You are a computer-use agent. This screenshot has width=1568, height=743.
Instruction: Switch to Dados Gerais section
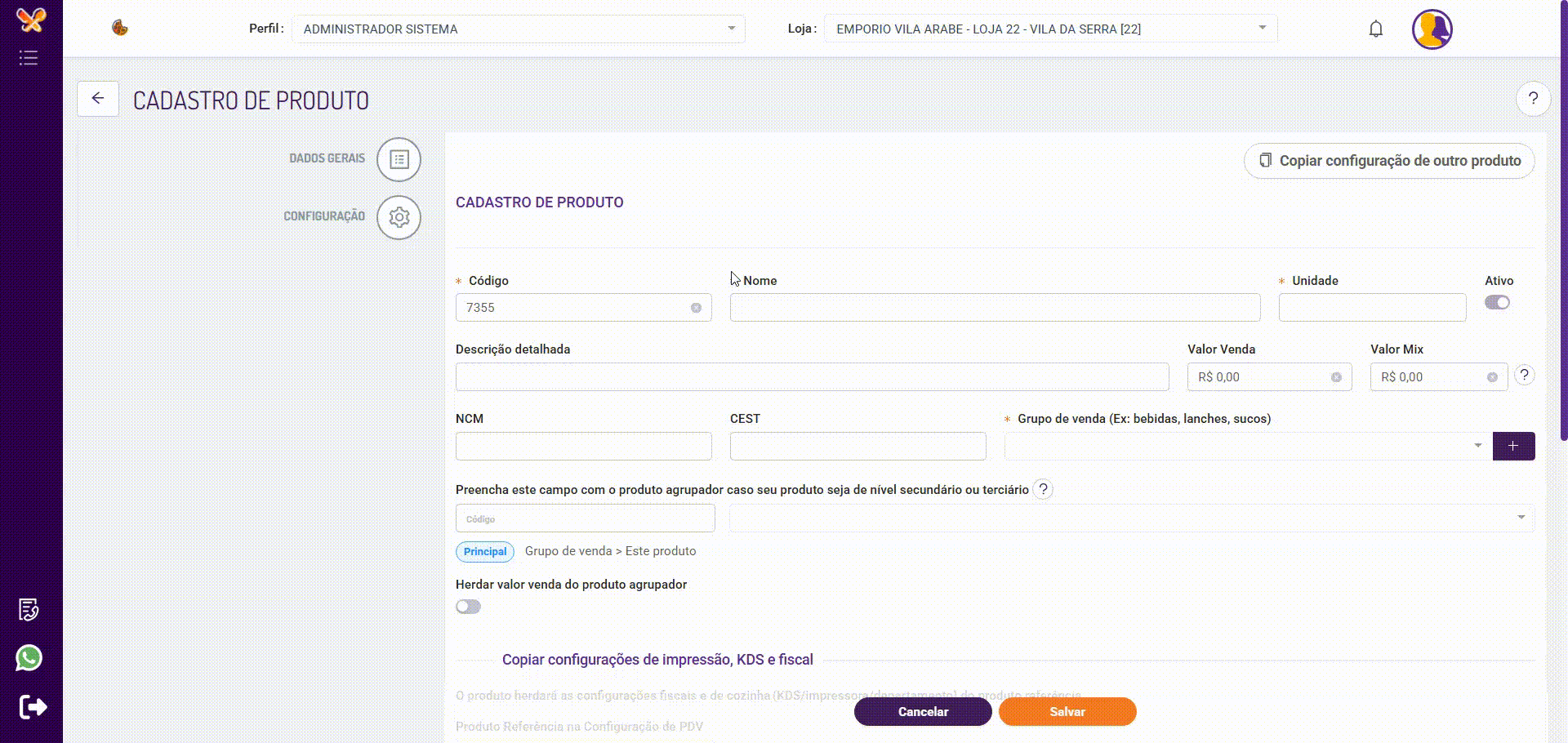click(x=399, y=159)
